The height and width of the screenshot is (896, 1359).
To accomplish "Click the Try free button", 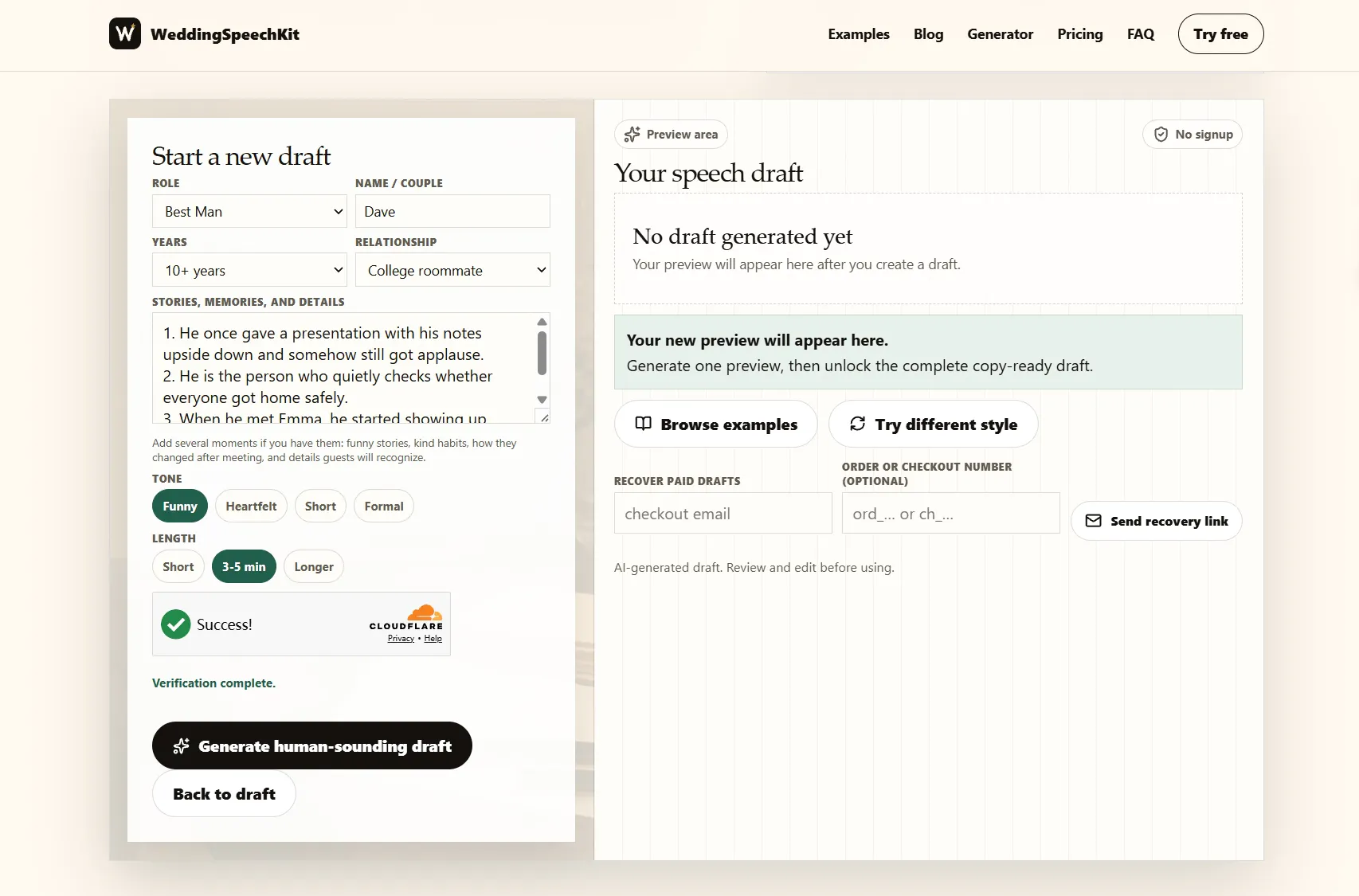I will (1220, 33).
